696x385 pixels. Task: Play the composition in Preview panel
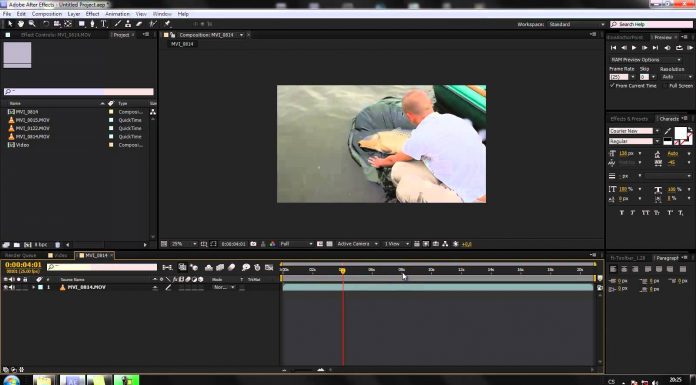click(x=634, y=48)
